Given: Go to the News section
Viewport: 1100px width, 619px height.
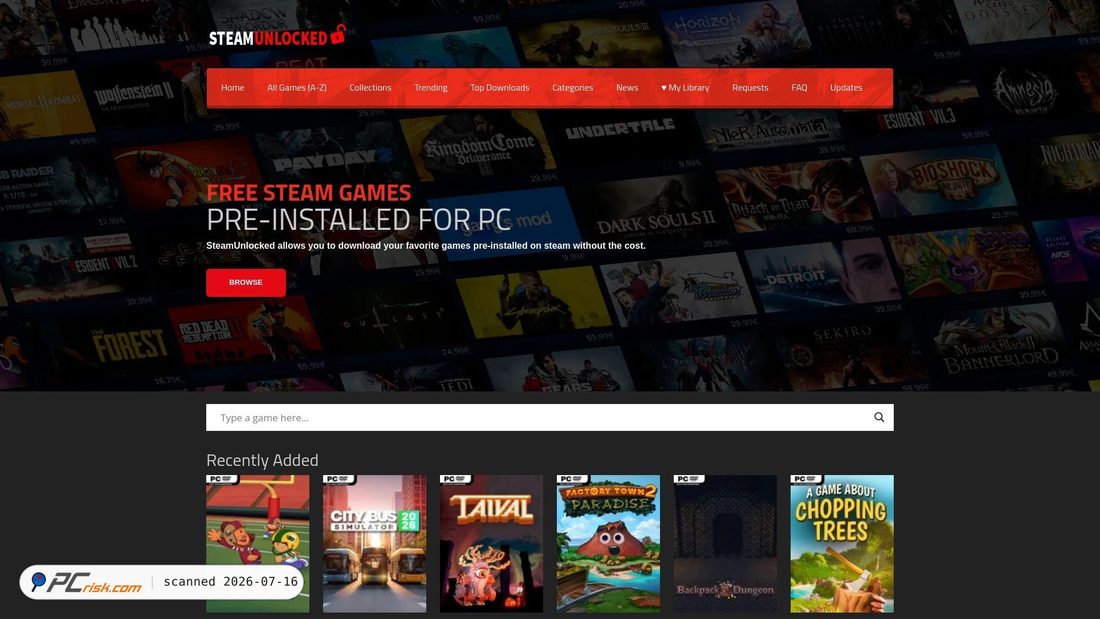Looking at the screenshot, I should tap(627, 88).
